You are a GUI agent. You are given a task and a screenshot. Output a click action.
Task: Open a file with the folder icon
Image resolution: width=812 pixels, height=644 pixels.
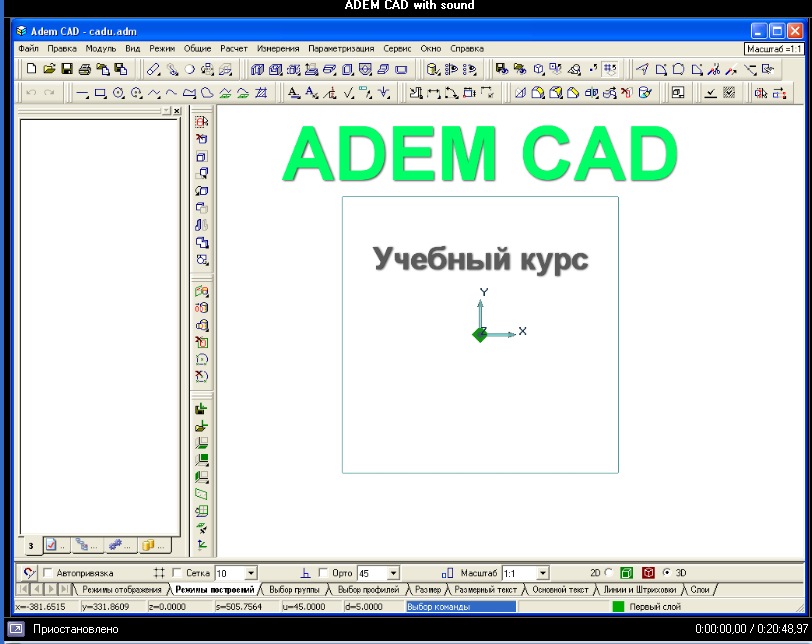[x=49, y=69]
